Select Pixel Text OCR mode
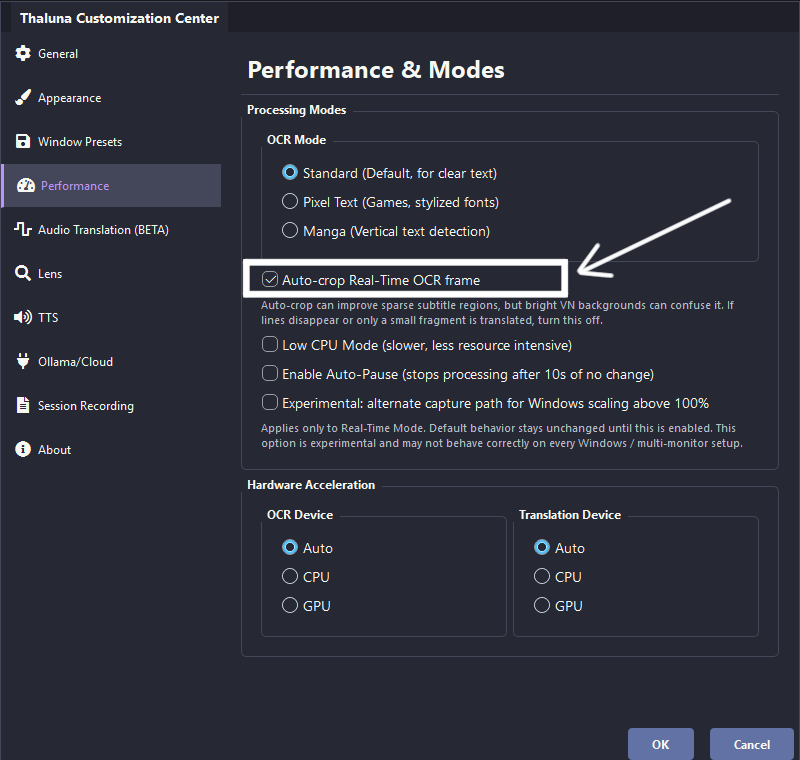This screenshot has width=800, height=760. (290, 201)
